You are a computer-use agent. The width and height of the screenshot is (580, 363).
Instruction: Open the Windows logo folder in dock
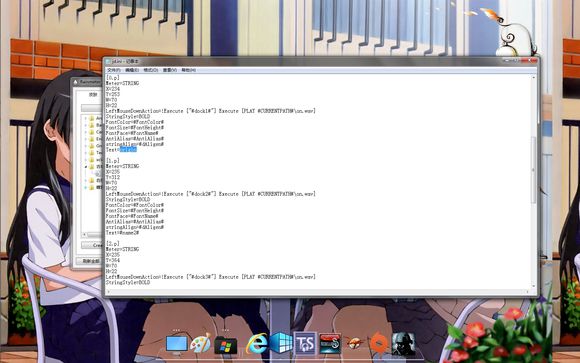[225, 345]
